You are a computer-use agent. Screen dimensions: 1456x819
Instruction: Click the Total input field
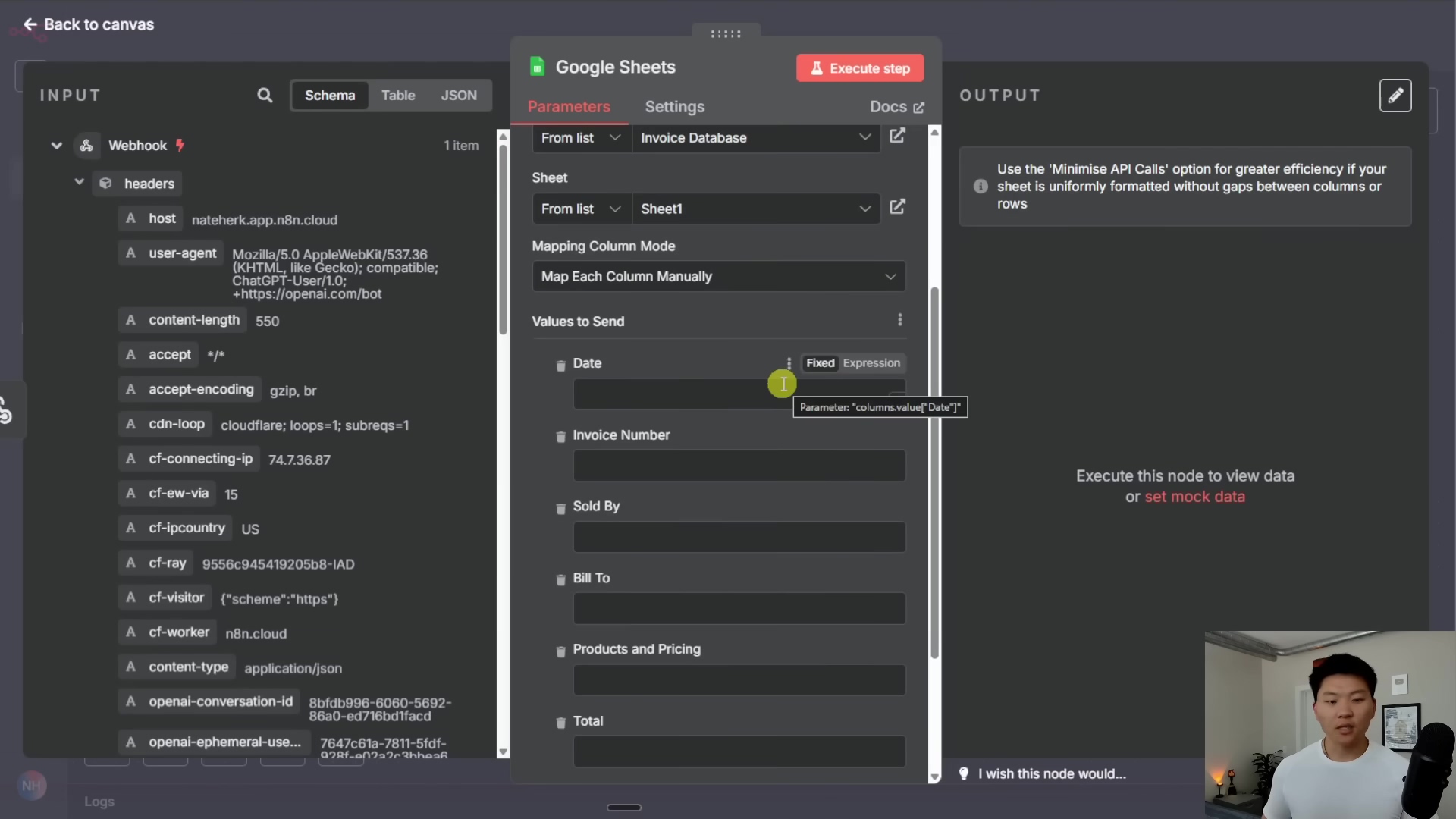coord(739,752)
